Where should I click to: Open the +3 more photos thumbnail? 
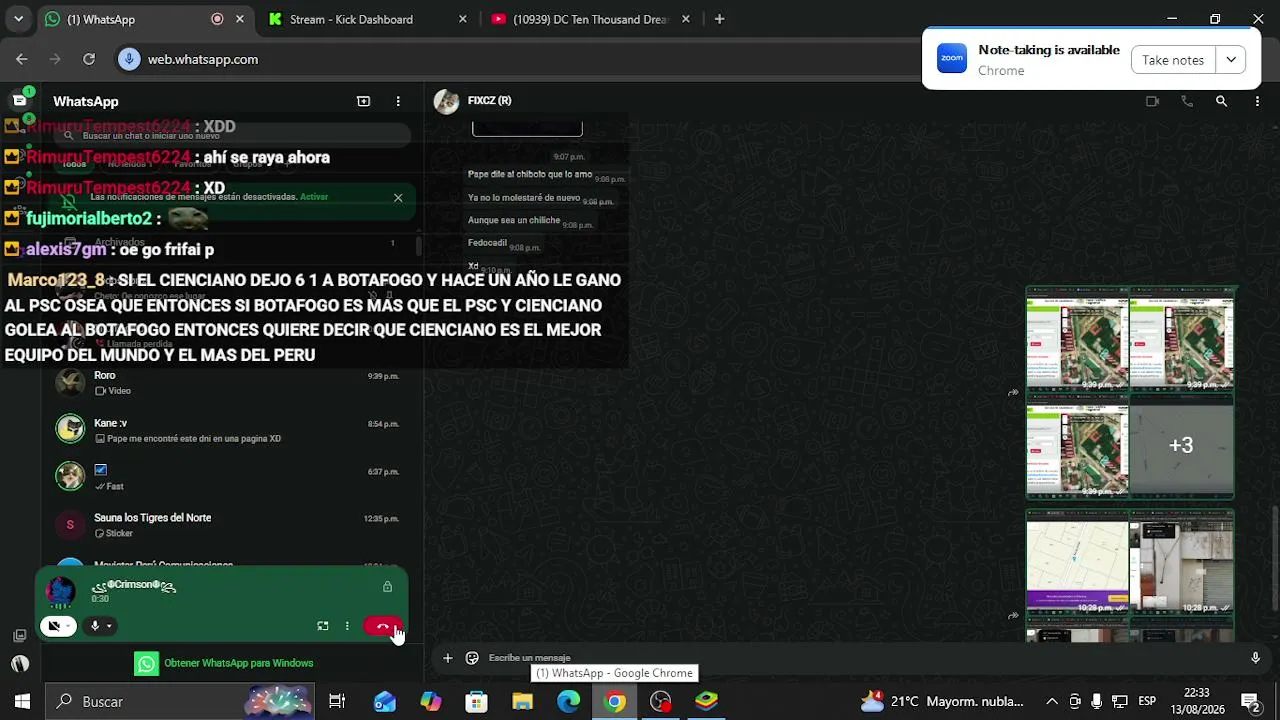[x=1181, y=445]
